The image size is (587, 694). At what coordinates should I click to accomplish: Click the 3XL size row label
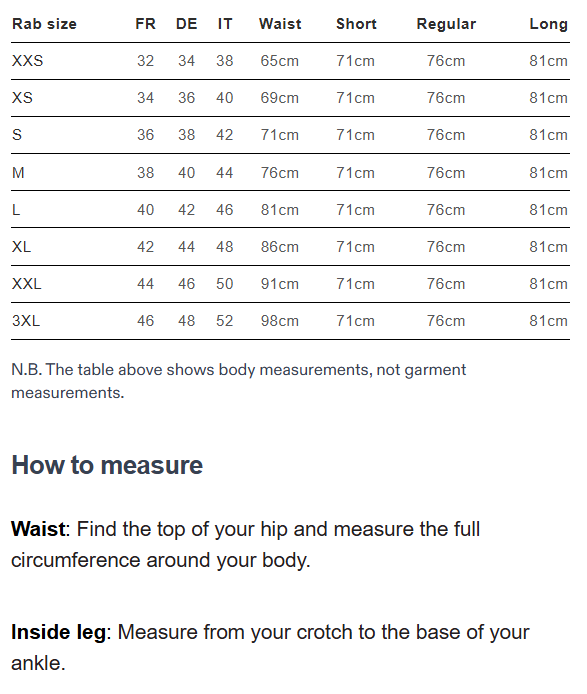[x=26, y=320]
